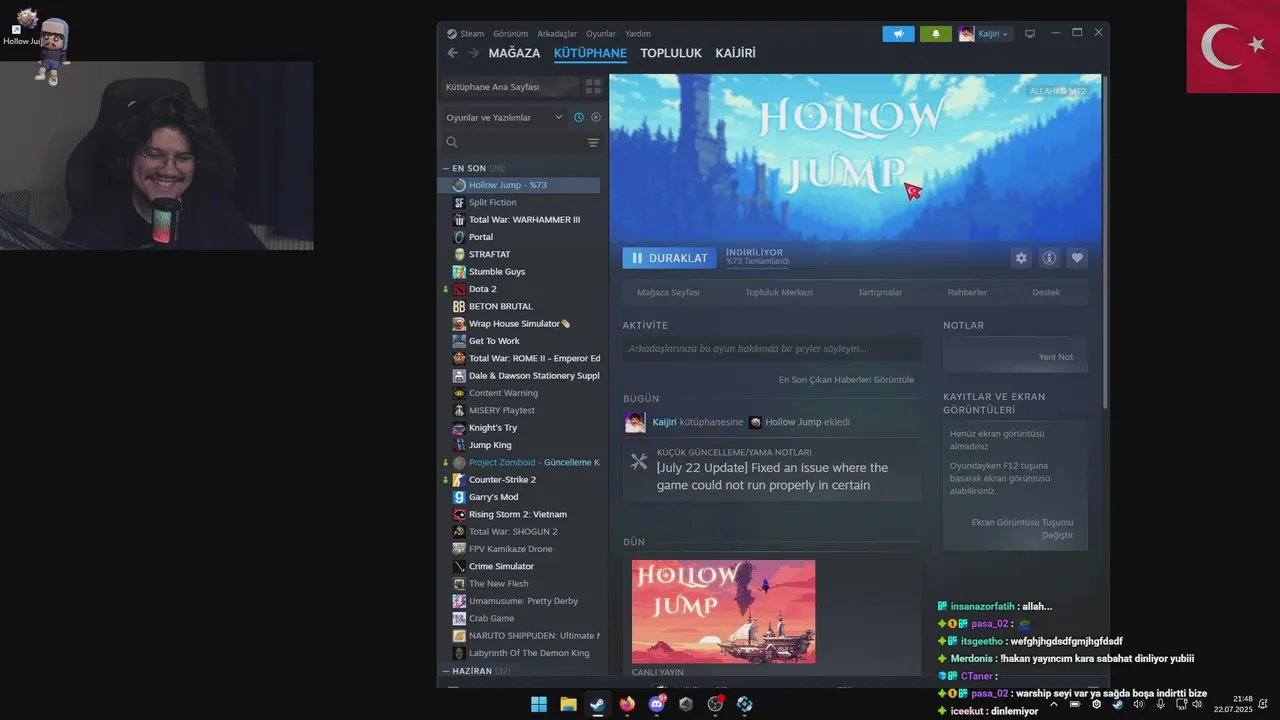Select Split Fiction in library
This screenshot has height=720, width=1280.
(521, 202)
